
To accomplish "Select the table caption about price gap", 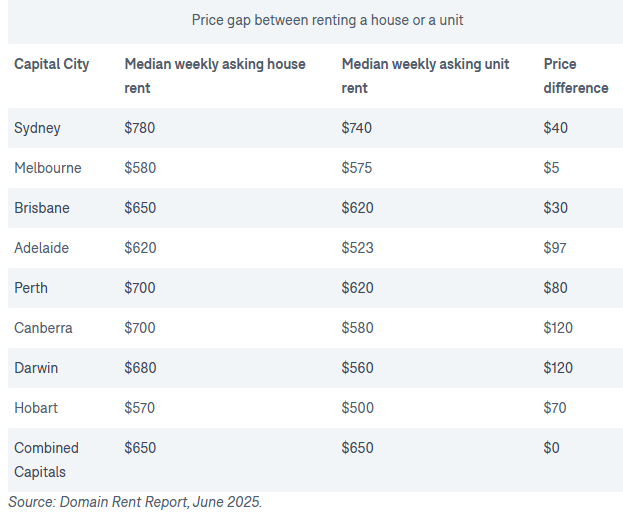I will (328, 20).
